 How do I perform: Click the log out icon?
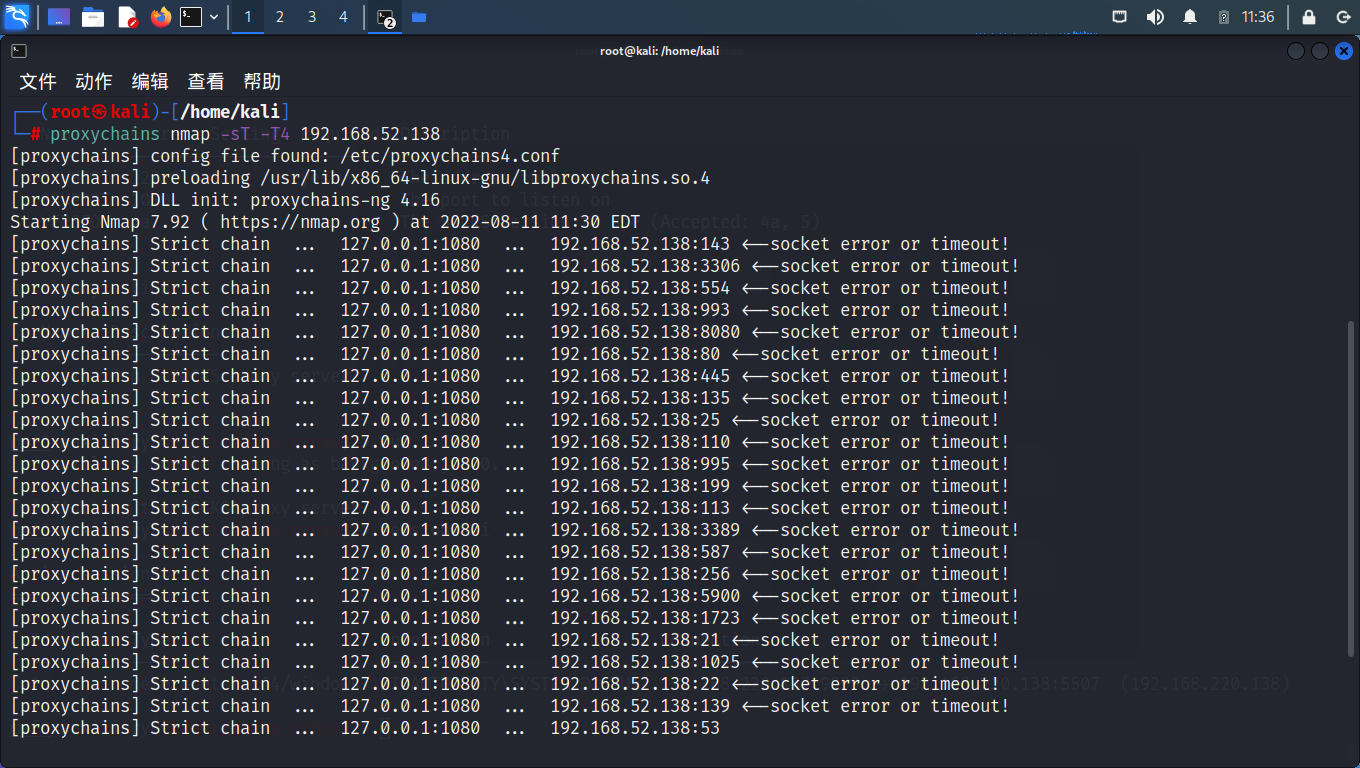[1343, 17]
